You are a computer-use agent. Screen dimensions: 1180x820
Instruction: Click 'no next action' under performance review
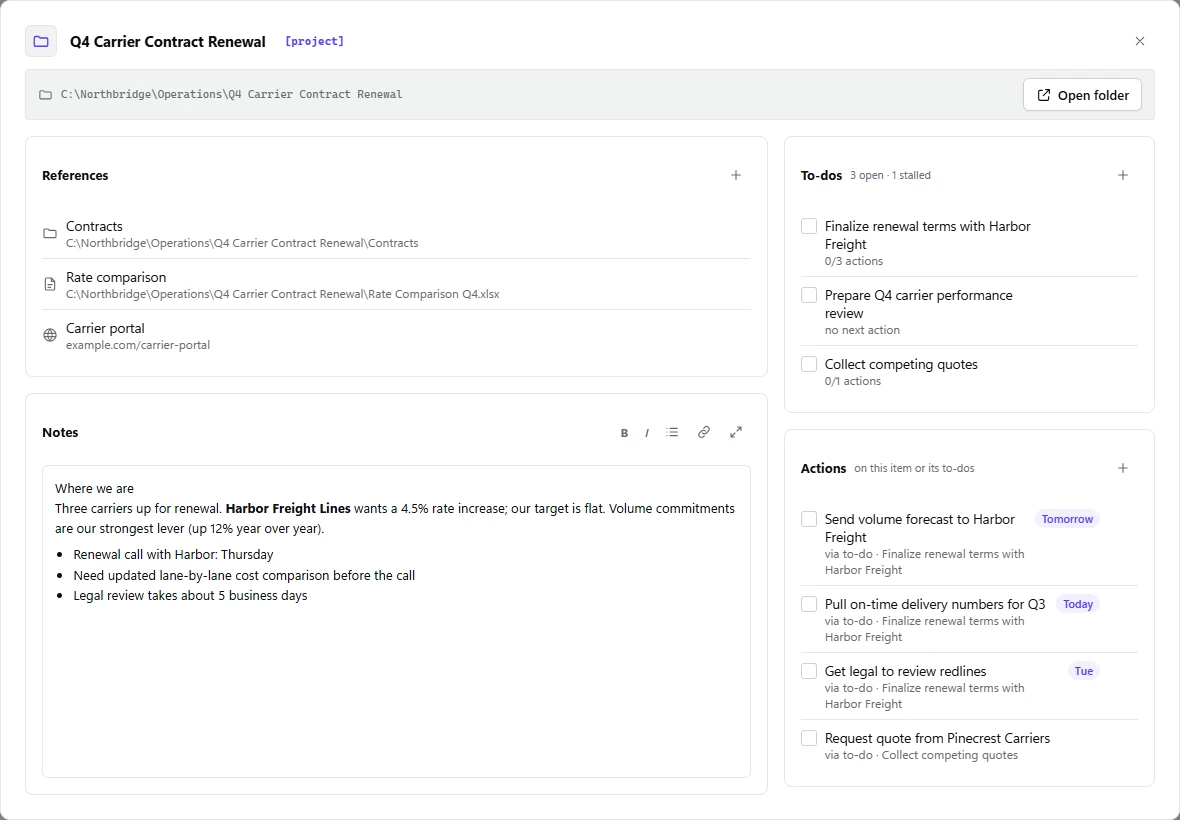[x=862, y=330]
